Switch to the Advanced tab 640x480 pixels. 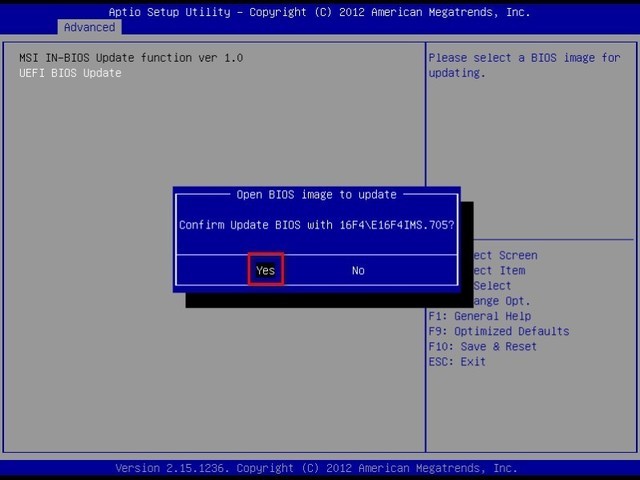(x=89, y=27)
